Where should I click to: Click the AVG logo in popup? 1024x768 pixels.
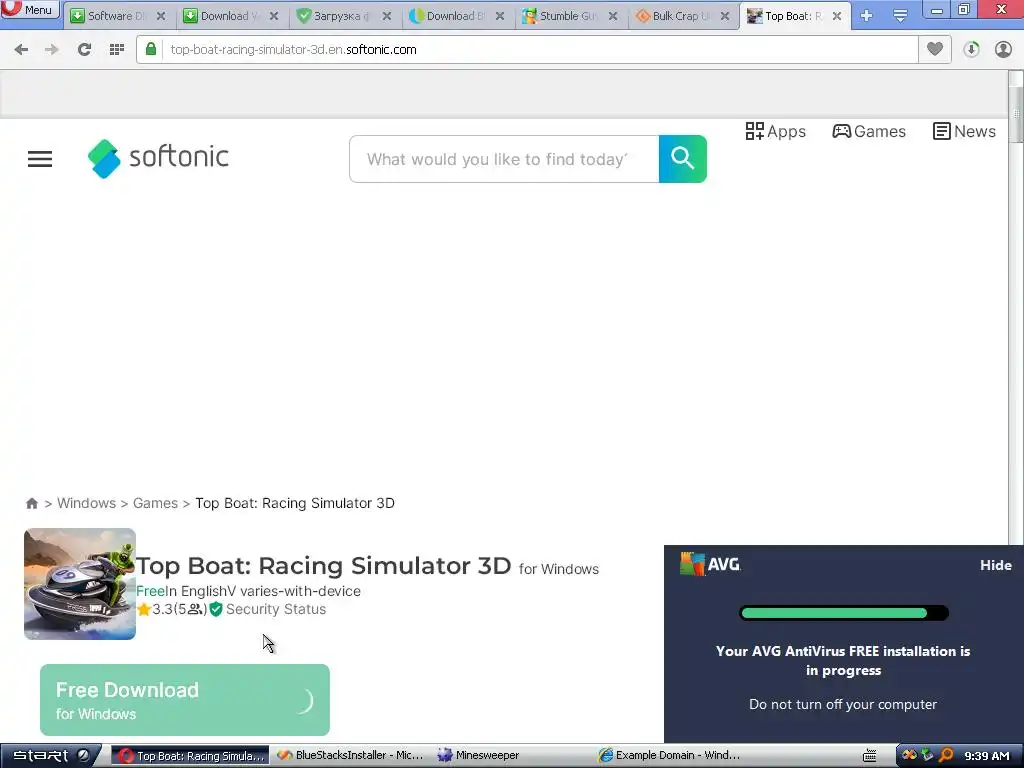tap(710, 564)
